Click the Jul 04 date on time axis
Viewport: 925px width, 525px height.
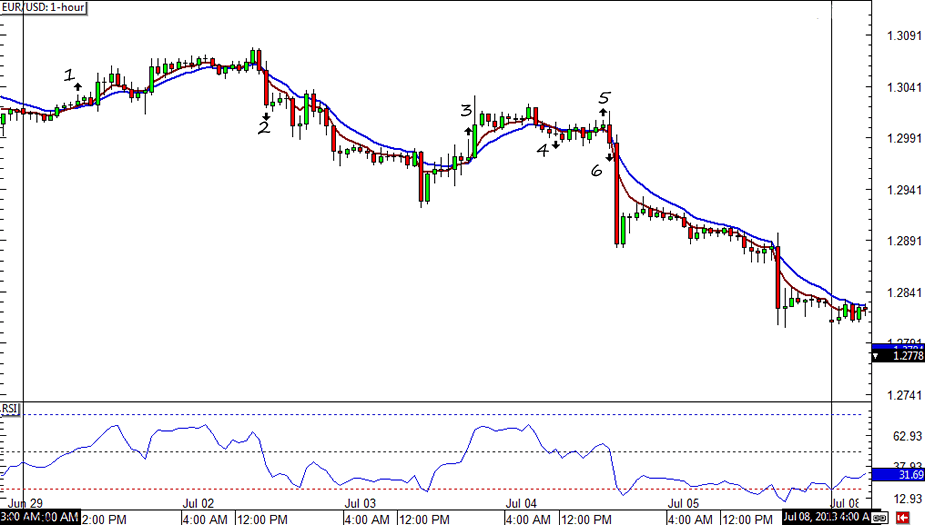coord(521,504)
